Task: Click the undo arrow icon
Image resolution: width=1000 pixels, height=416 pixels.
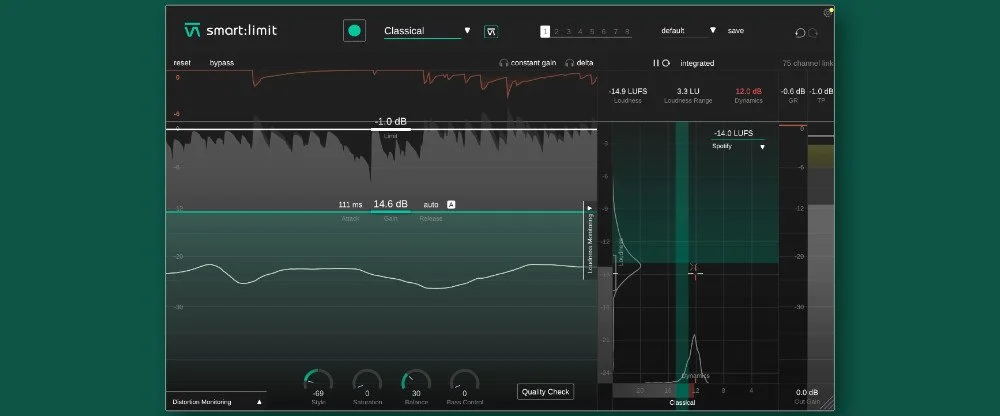Action: pyautogui.click(x=800, y=33)
